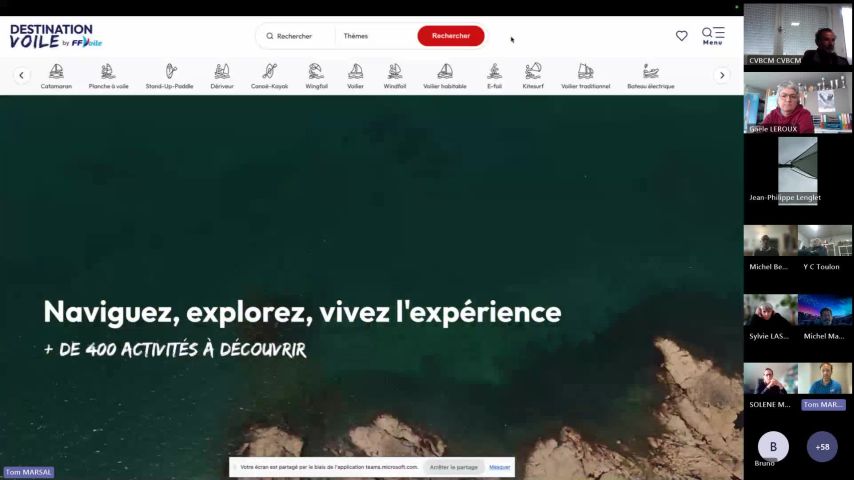Click Arrêter le partage button
854x480 pixels.
point(454,467)
